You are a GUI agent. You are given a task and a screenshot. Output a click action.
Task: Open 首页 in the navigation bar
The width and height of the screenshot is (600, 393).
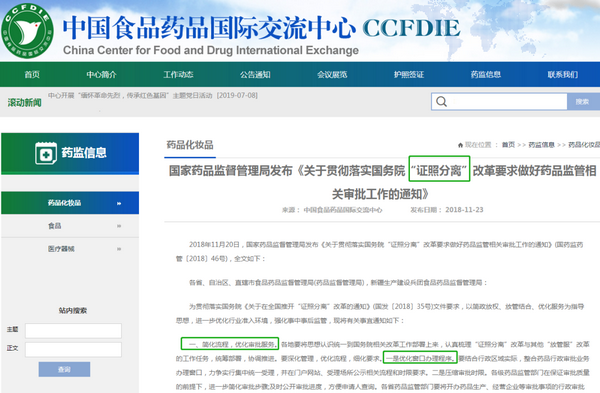click(x=32, y=75)
